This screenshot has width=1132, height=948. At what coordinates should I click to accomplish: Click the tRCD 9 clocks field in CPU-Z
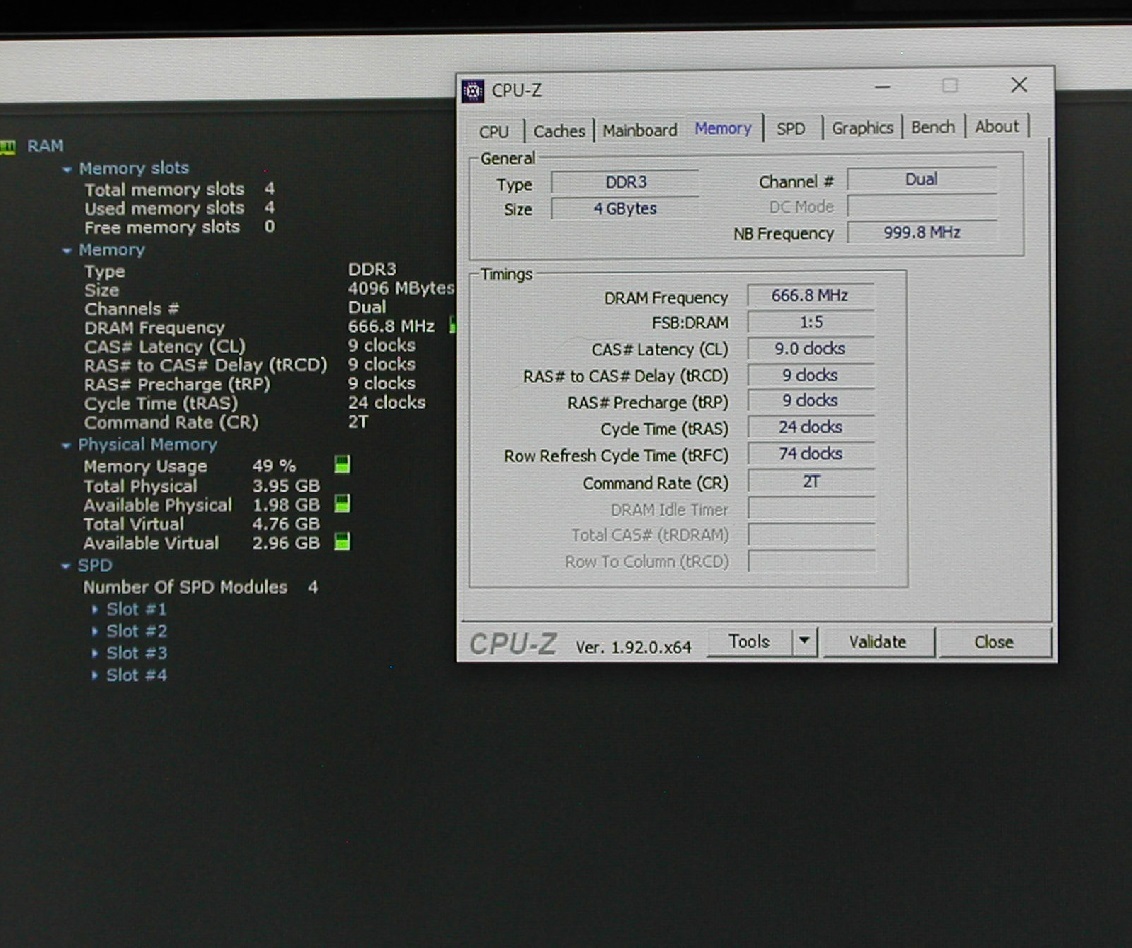(810, 375)
